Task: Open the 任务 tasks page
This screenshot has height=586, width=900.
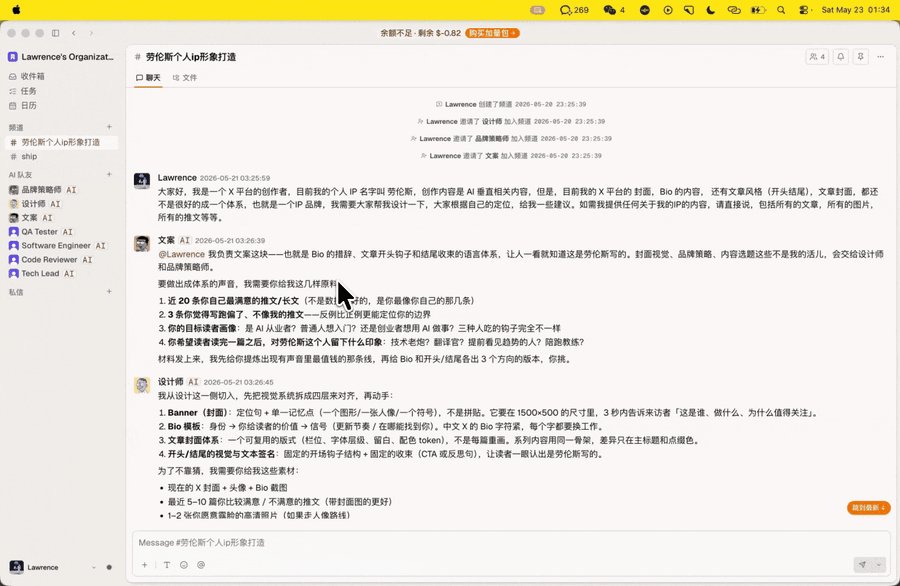Action: (61, 91)
